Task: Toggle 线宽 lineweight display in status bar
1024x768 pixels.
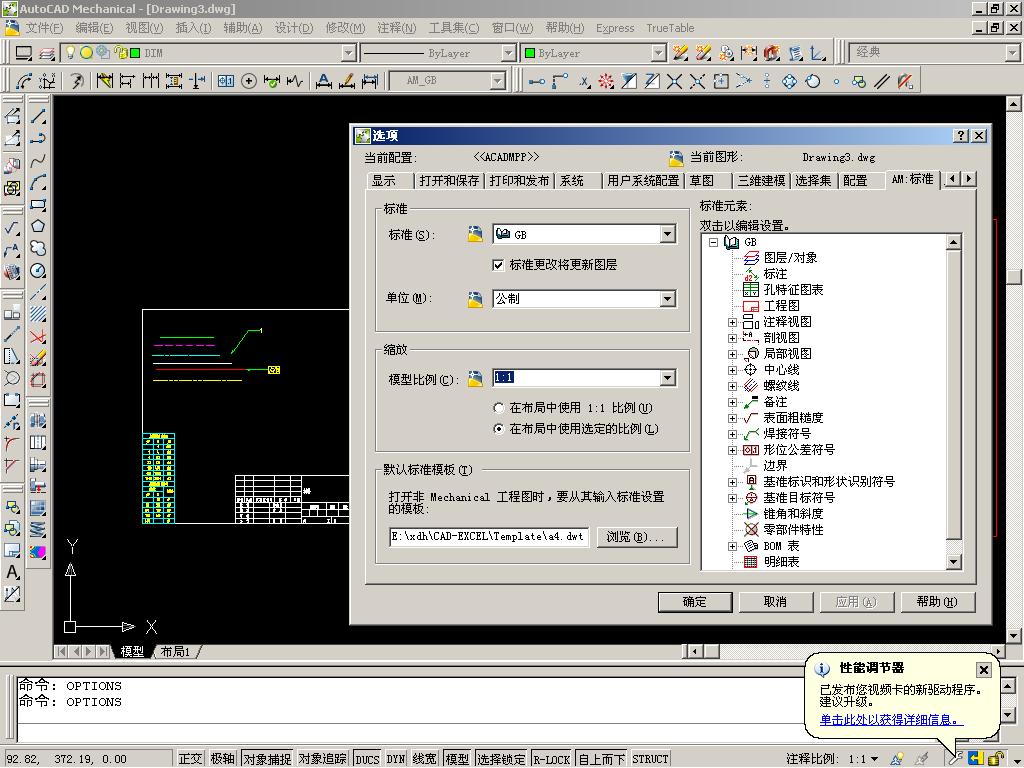Action: point(424,759)
